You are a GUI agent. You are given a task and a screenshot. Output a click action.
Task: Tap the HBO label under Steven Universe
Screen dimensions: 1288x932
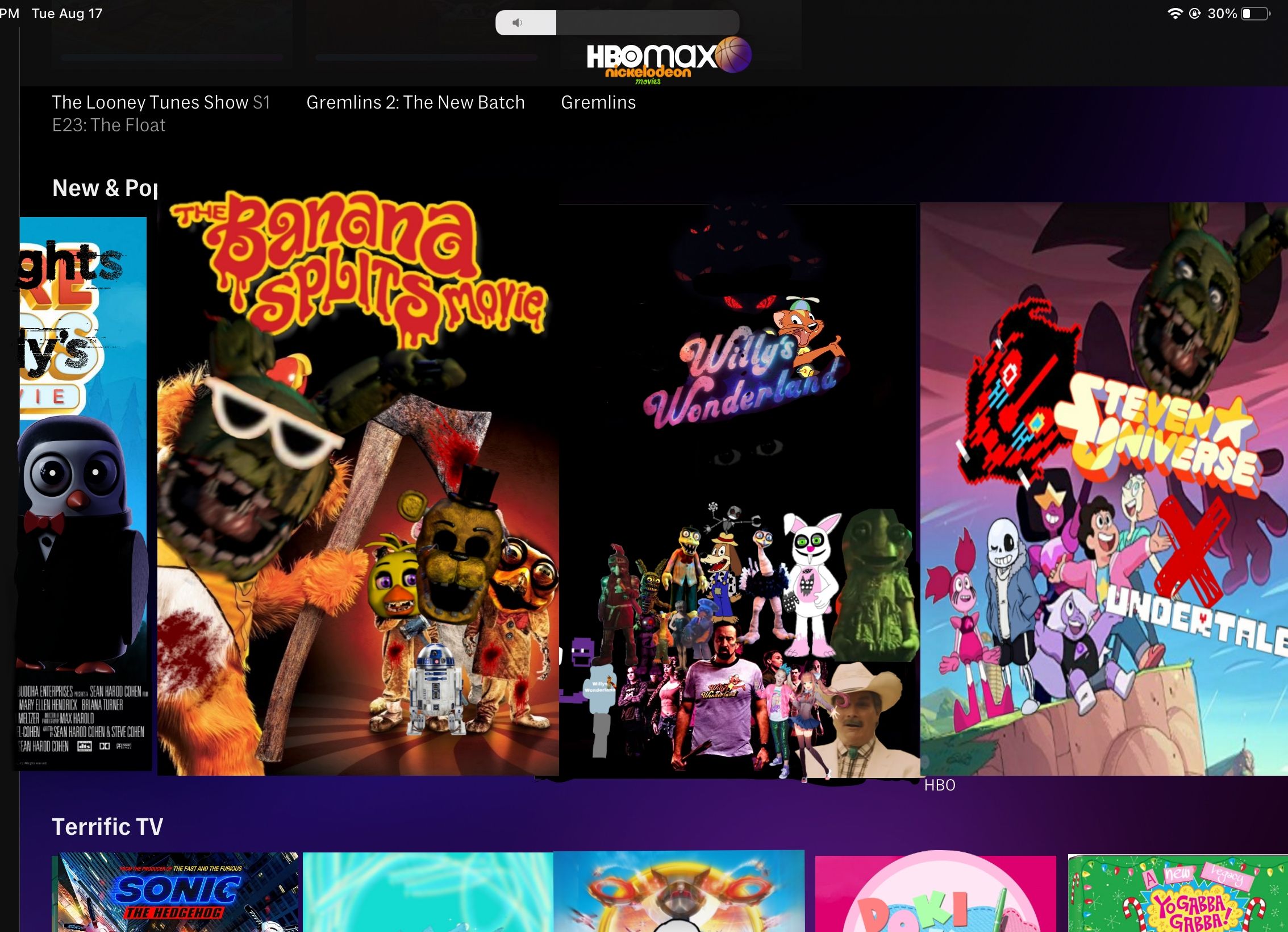click(x=940, y=785)
